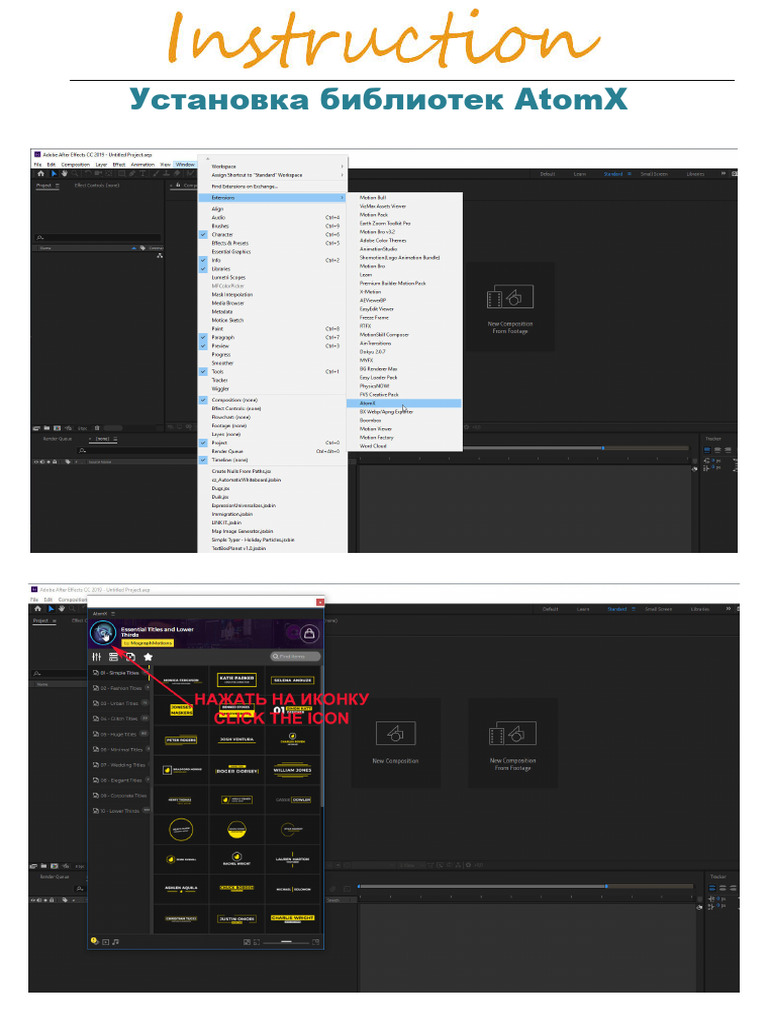Click Find Extensions on Exchange
This screenshot has width=768, height=1024.
coord(273,187)
